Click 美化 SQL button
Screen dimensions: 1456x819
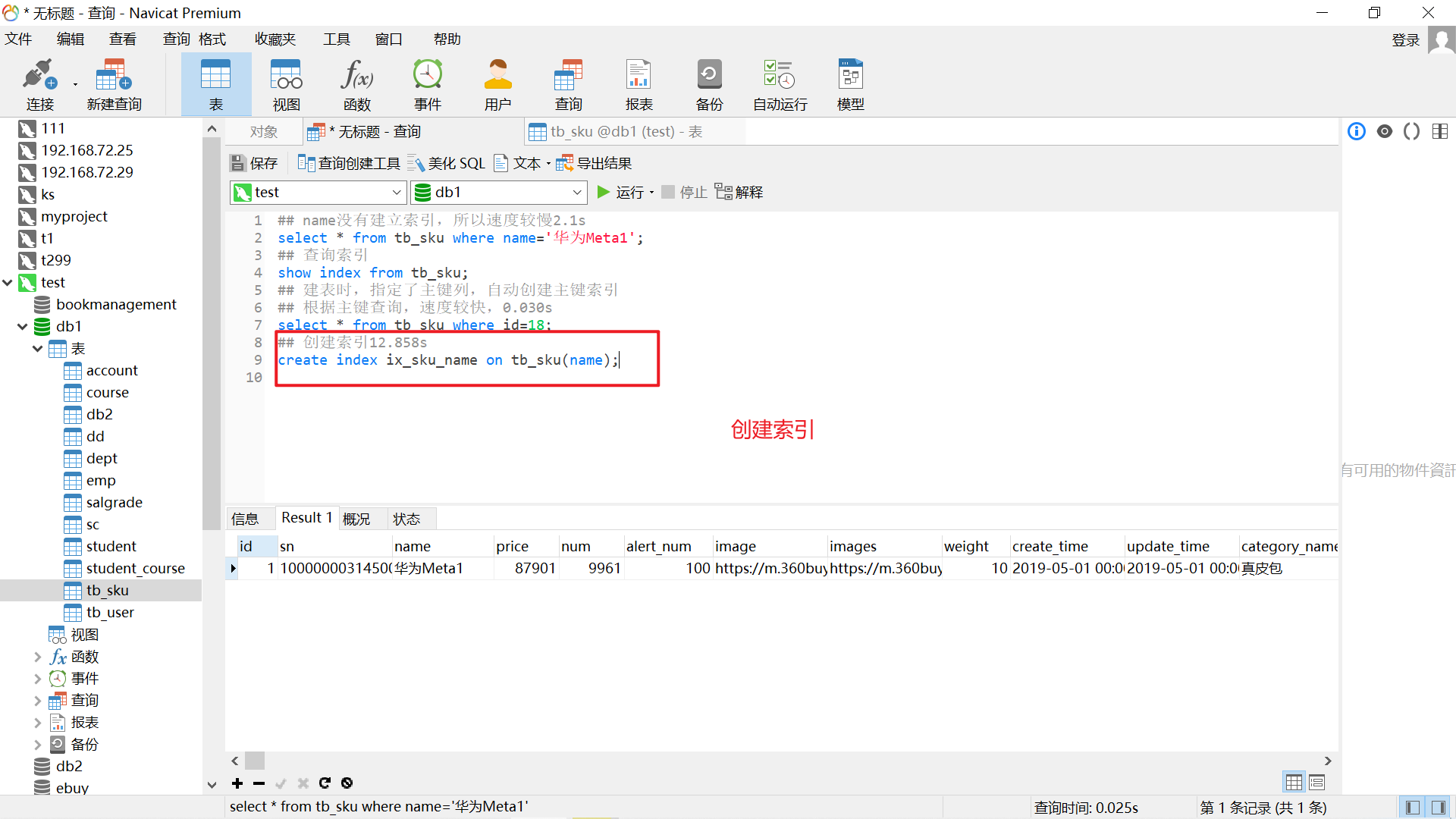click(x=447, y=164)
